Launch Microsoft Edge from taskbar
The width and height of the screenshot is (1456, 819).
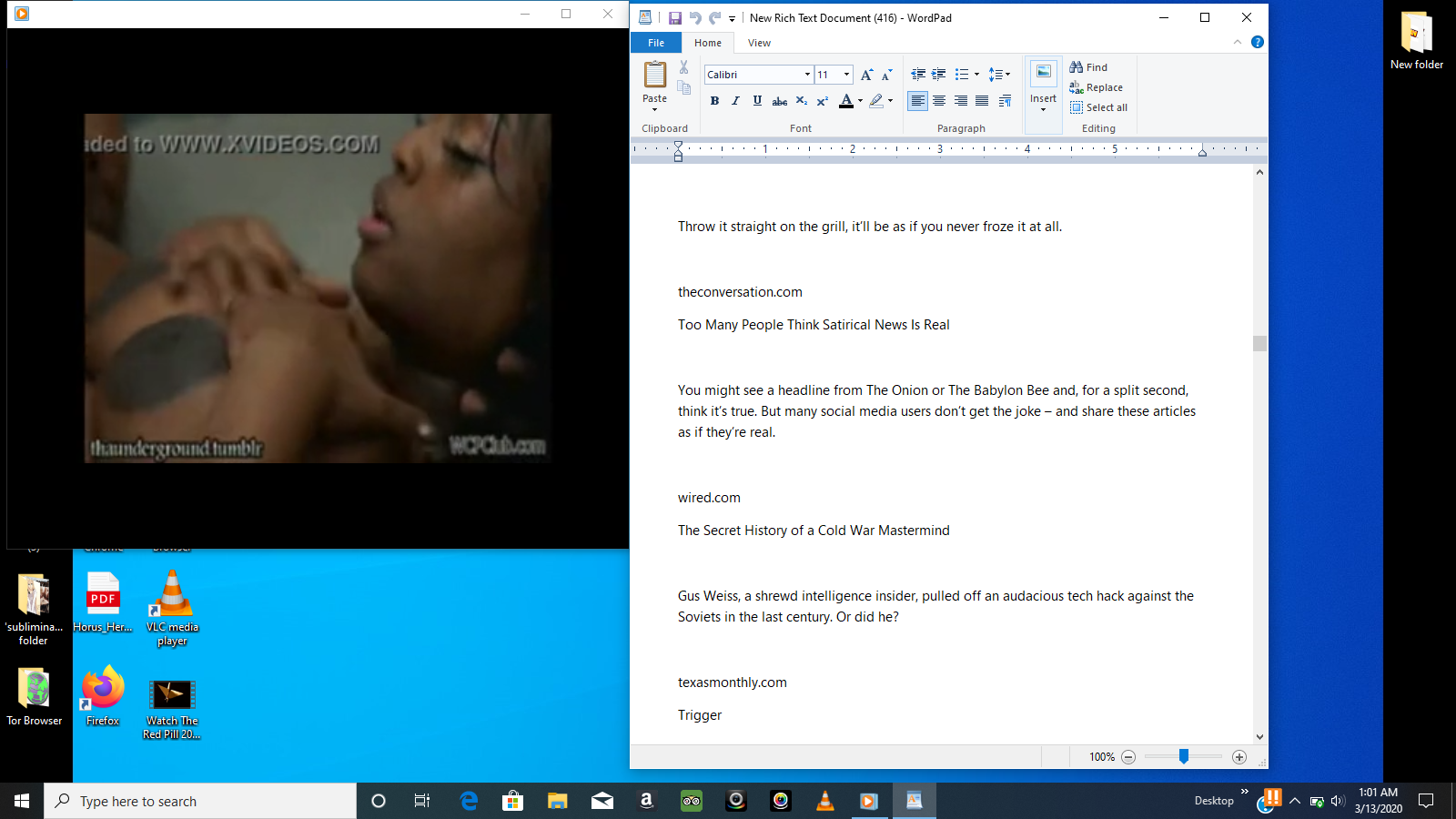[x=469, y=801]
